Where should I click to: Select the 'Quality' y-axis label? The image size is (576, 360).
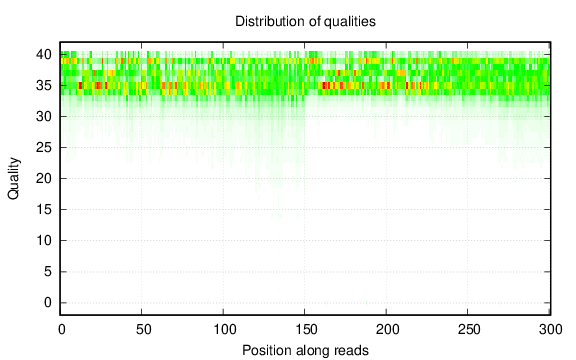tap(13, 179)
